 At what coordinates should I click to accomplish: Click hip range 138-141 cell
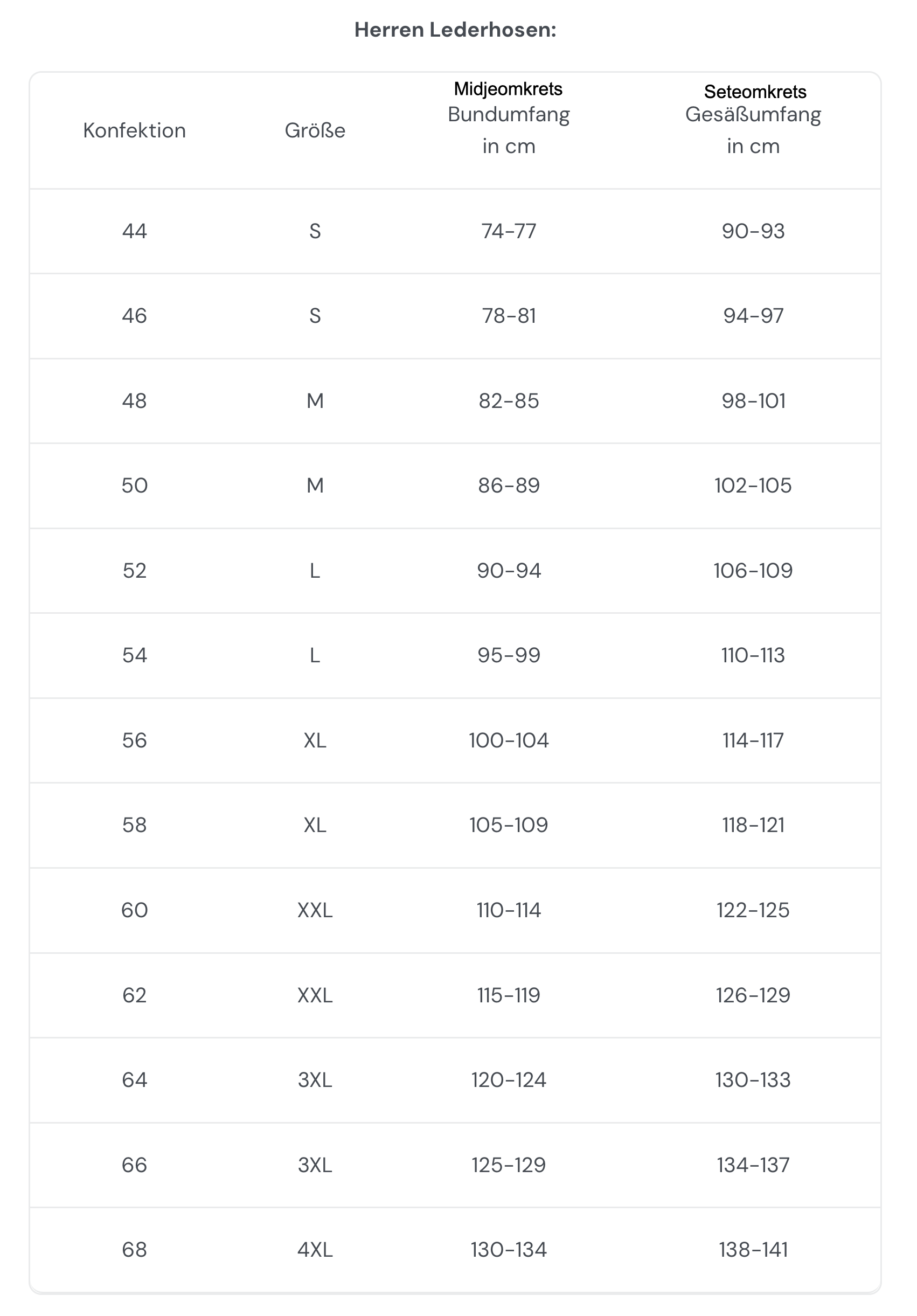[753, 1250]
